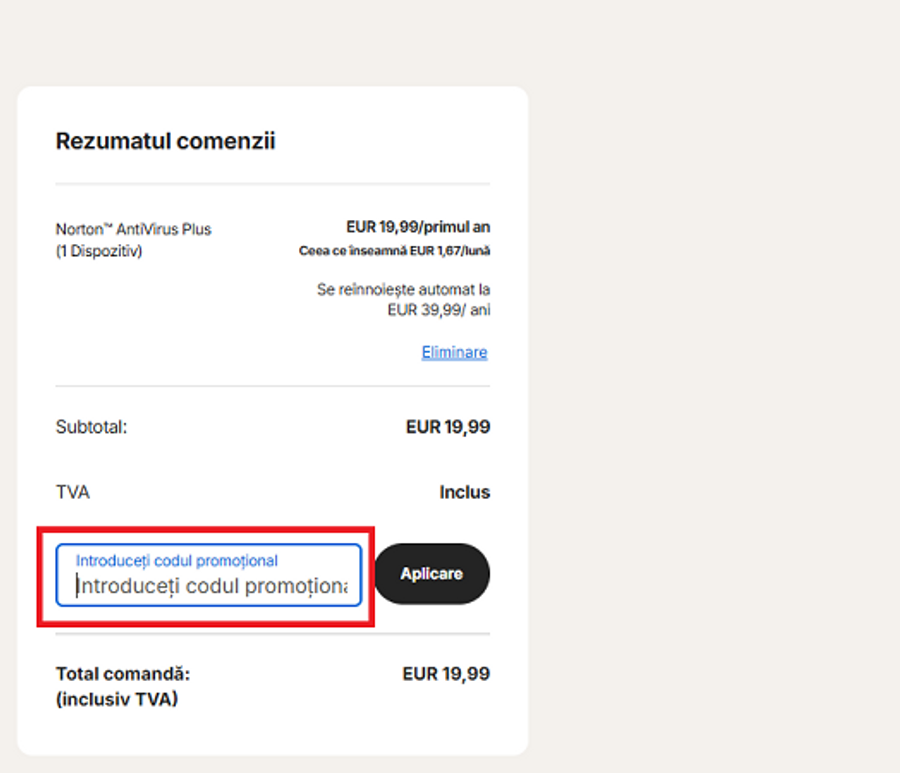Click the Rezumatul comenzii heading
This screenshot has height=773, width=900.
(x=165, y=141)
